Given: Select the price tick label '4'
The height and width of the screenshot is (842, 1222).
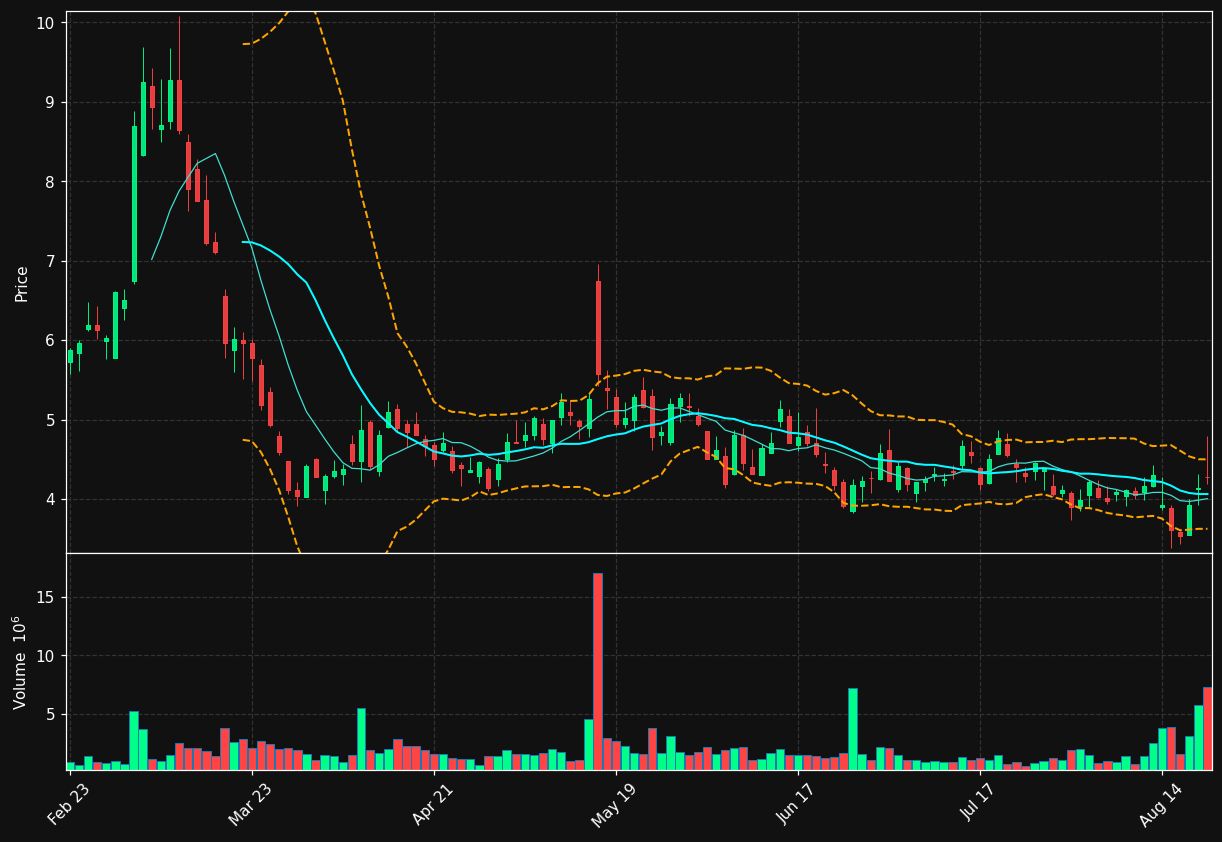Looking at the screenshot, I should (x=52, y=500).
